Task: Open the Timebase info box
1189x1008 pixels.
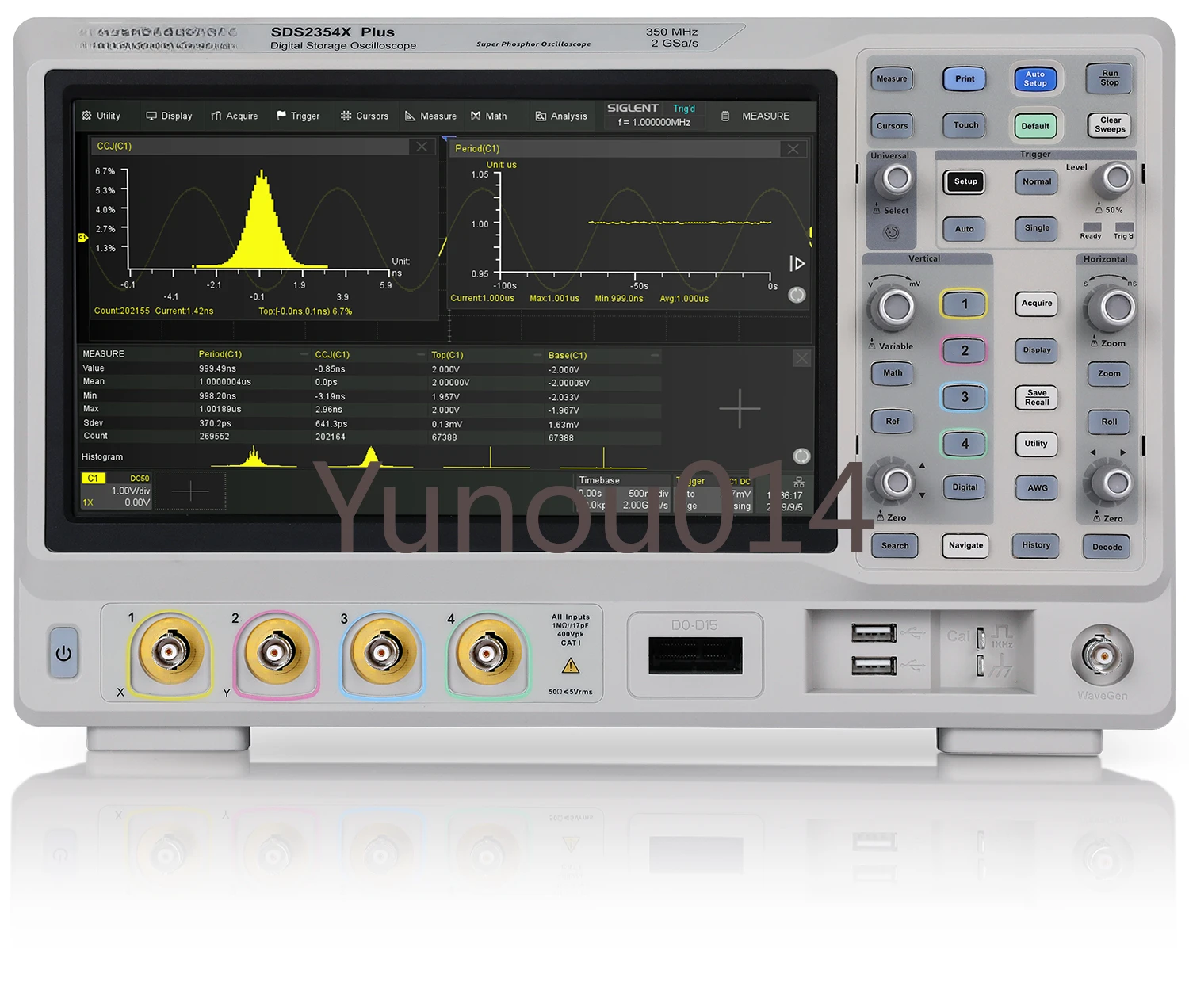Action: (623, 493)
